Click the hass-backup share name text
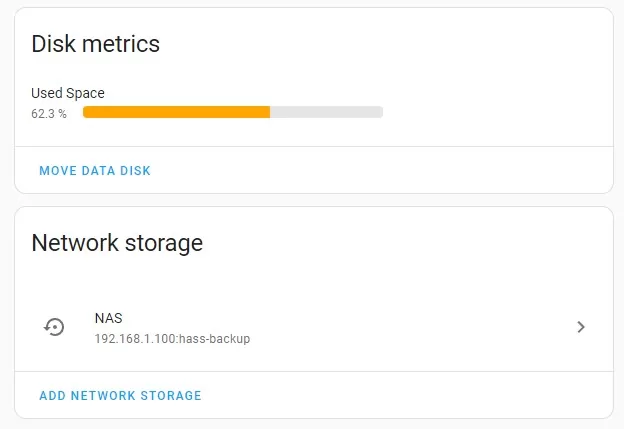 click(x=214, y=339)
